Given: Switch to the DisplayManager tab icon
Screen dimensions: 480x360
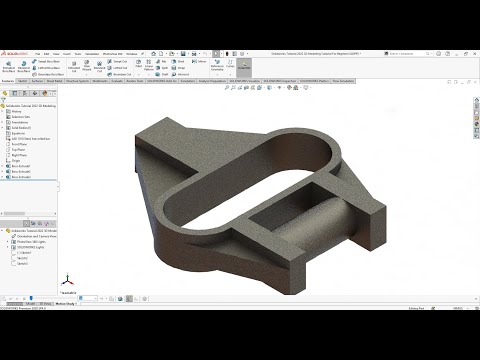Looking at the screenshot, I should 45,93.
